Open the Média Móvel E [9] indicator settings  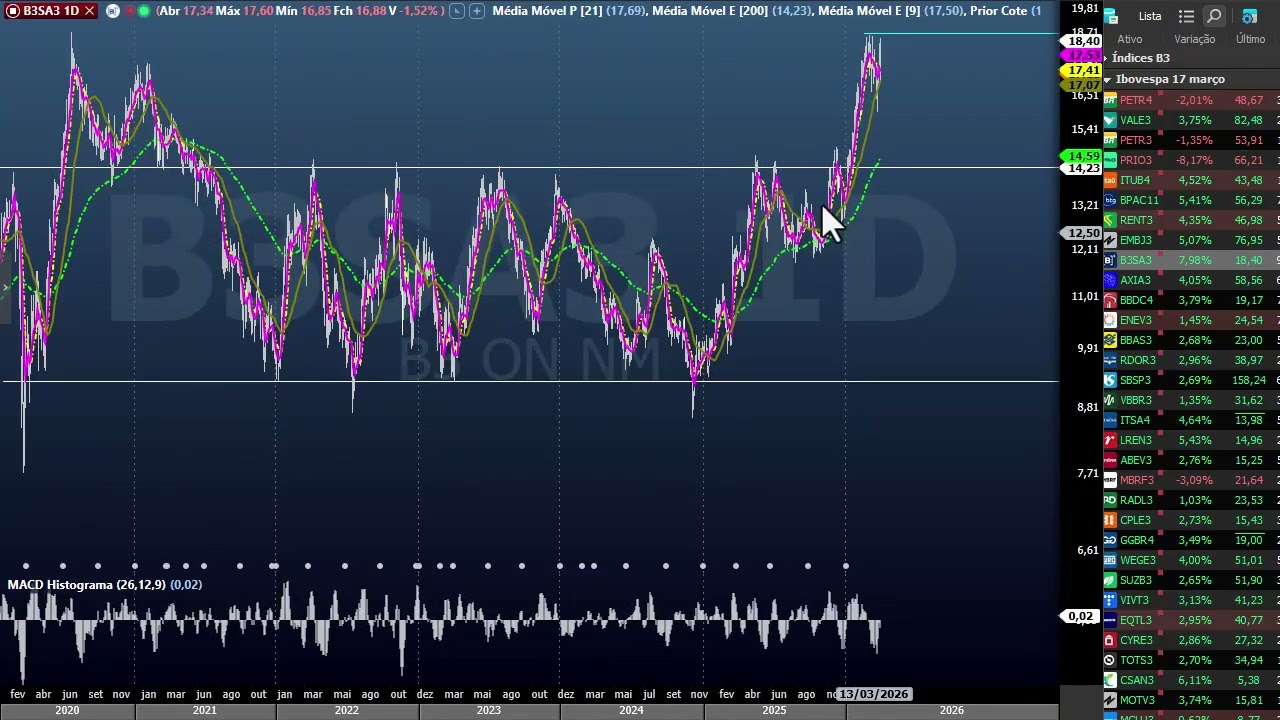tap(890, 10)
